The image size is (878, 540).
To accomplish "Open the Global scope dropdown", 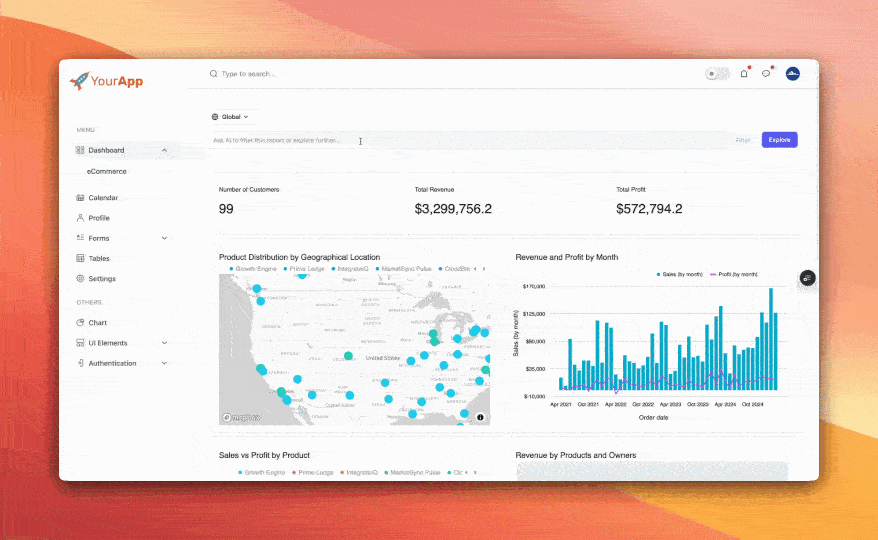I will (230, 117).
